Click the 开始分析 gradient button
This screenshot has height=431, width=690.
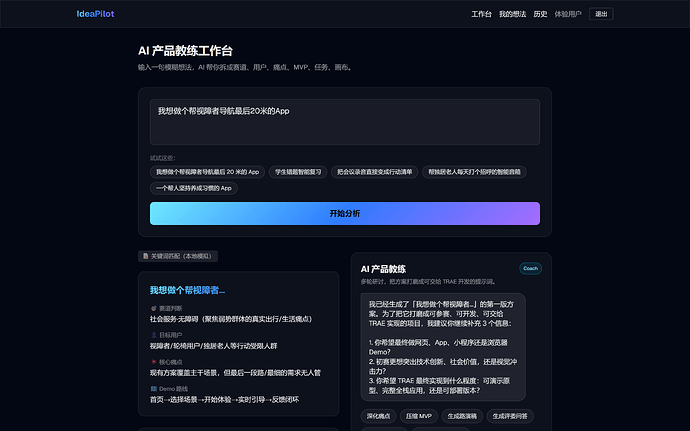click(x=345, y=214)
